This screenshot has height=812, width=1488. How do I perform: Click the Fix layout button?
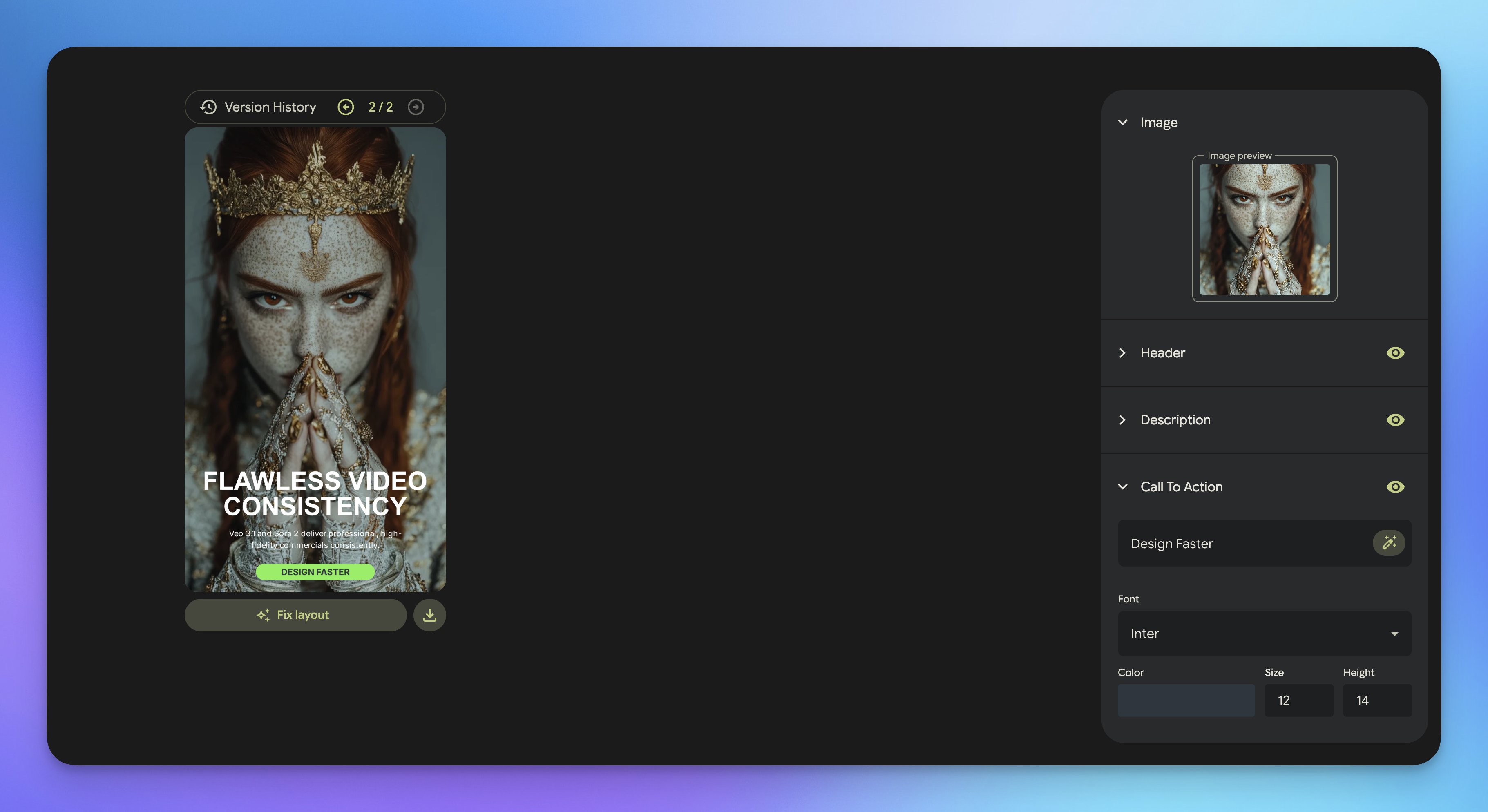(x=295, y=615)
